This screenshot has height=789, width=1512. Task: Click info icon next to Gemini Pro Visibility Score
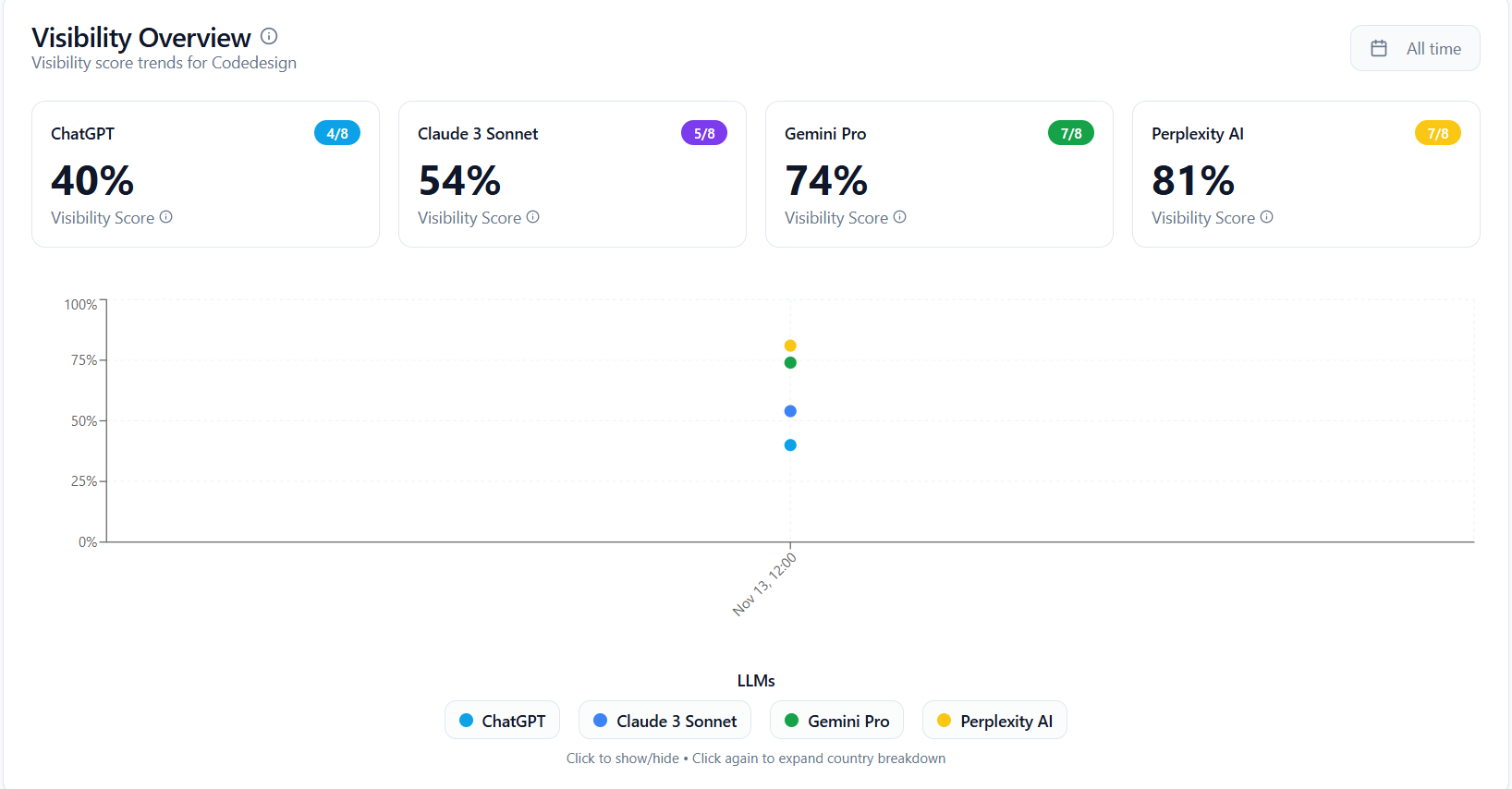(900, 217)
